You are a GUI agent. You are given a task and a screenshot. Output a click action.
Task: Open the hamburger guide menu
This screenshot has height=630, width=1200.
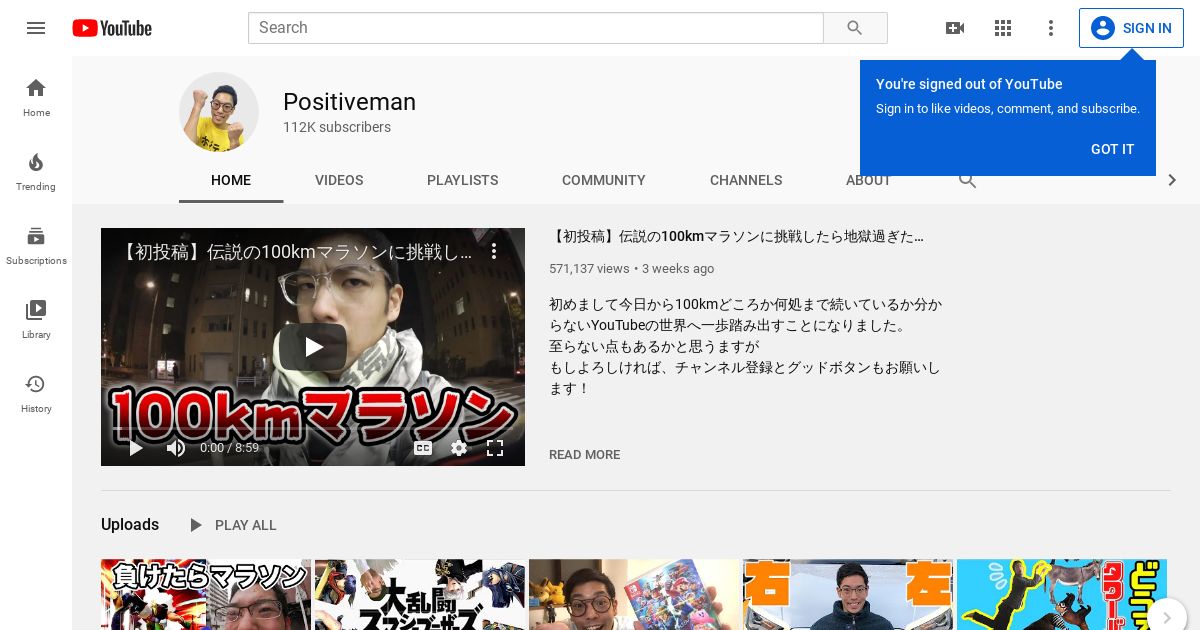tap(36, 28)
